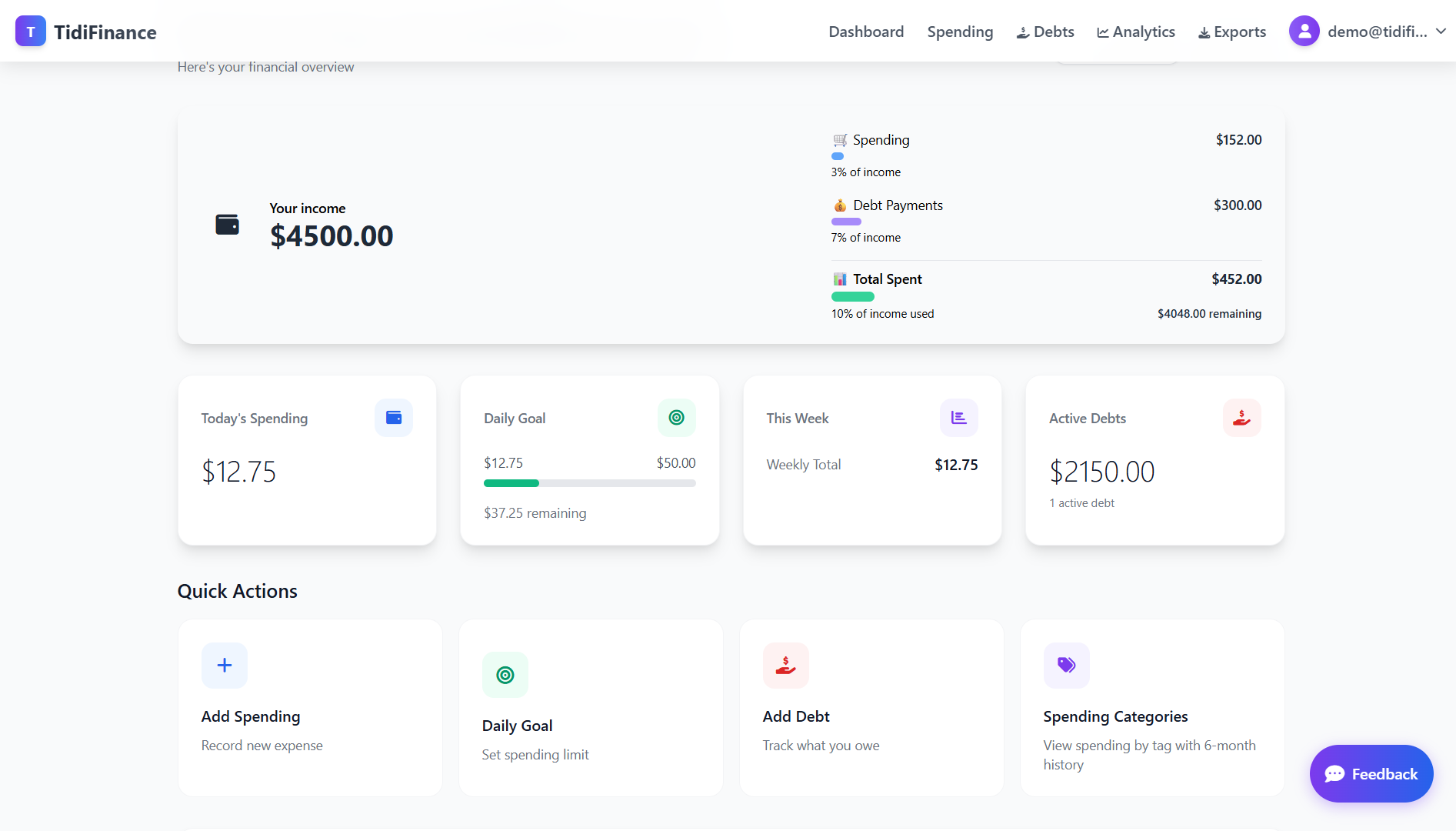Click the plus icon for Add Spending

click(225, 666)
